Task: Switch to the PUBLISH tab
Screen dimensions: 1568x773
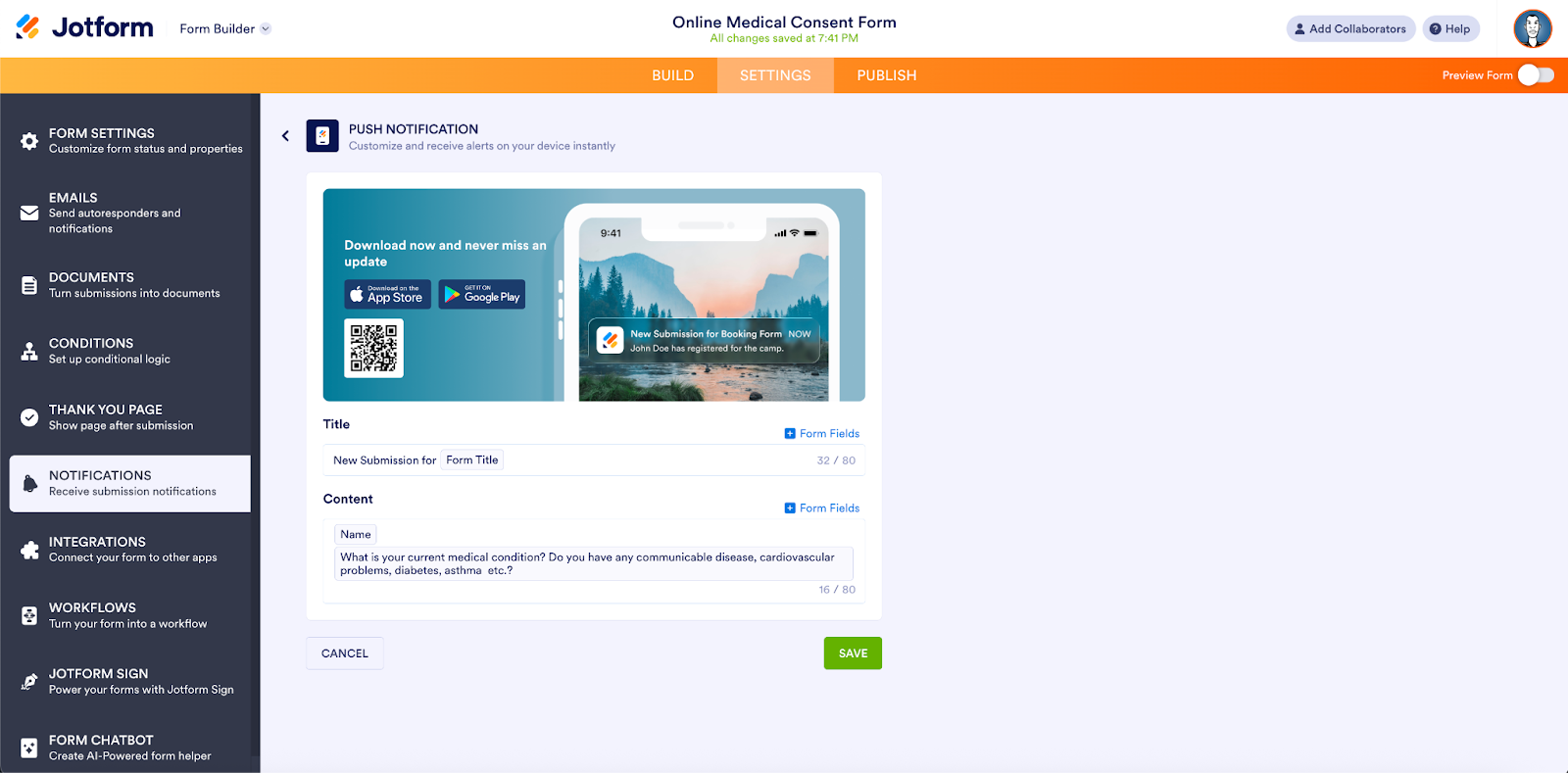Action: click(886, 75)
